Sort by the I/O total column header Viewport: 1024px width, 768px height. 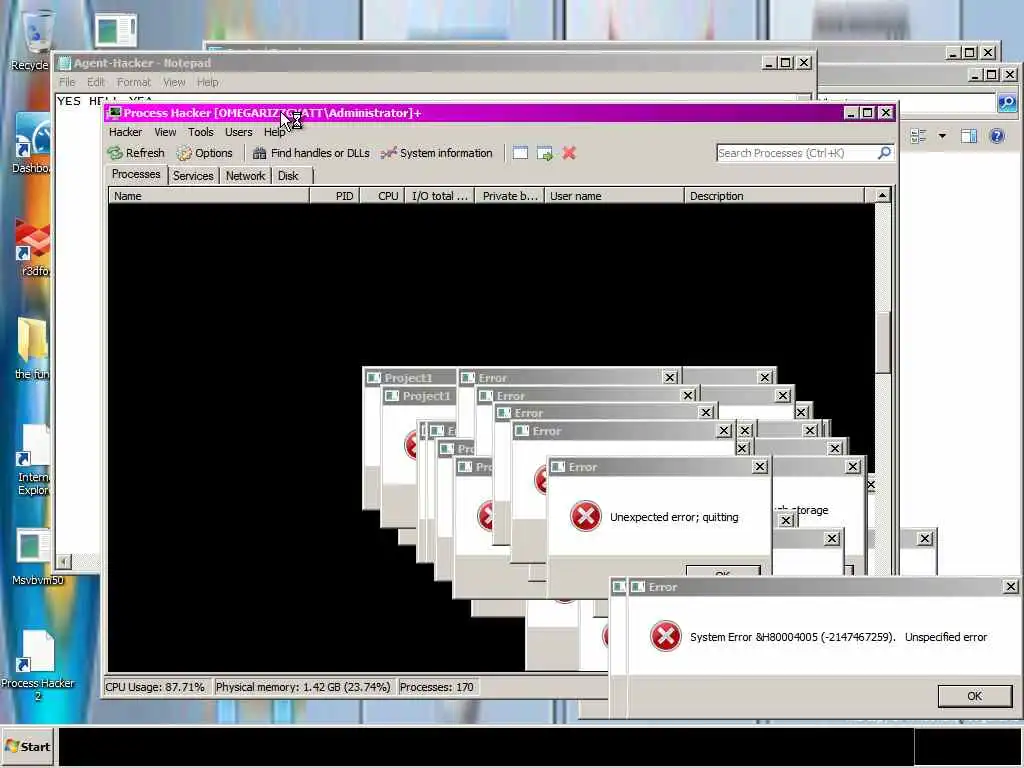tap(440, 196)
